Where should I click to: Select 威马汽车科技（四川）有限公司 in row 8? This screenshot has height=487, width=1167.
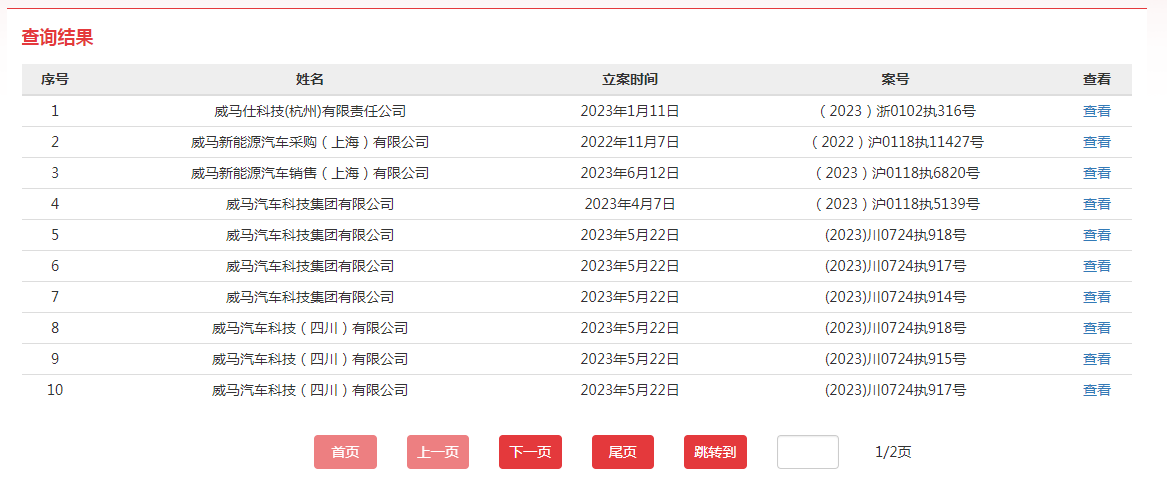coord(310,328)
